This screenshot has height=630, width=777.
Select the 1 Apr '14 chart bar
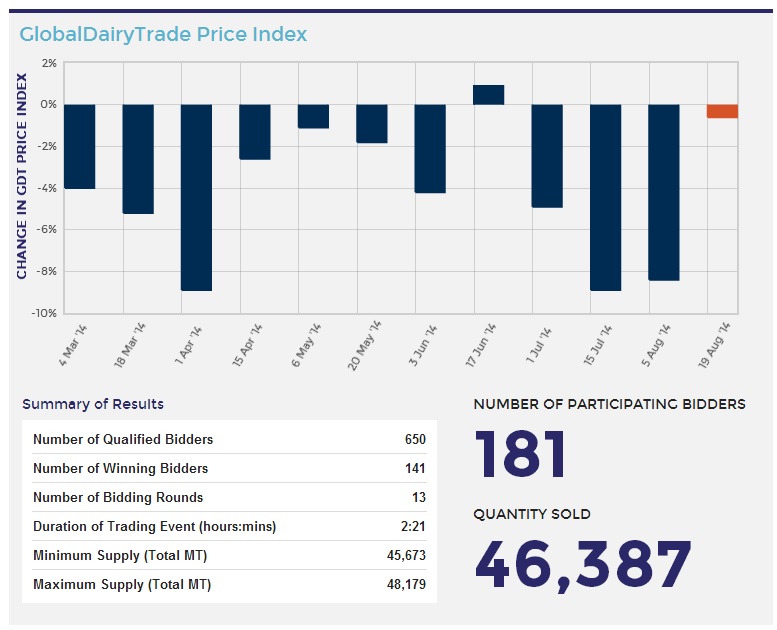coord(196,197)
